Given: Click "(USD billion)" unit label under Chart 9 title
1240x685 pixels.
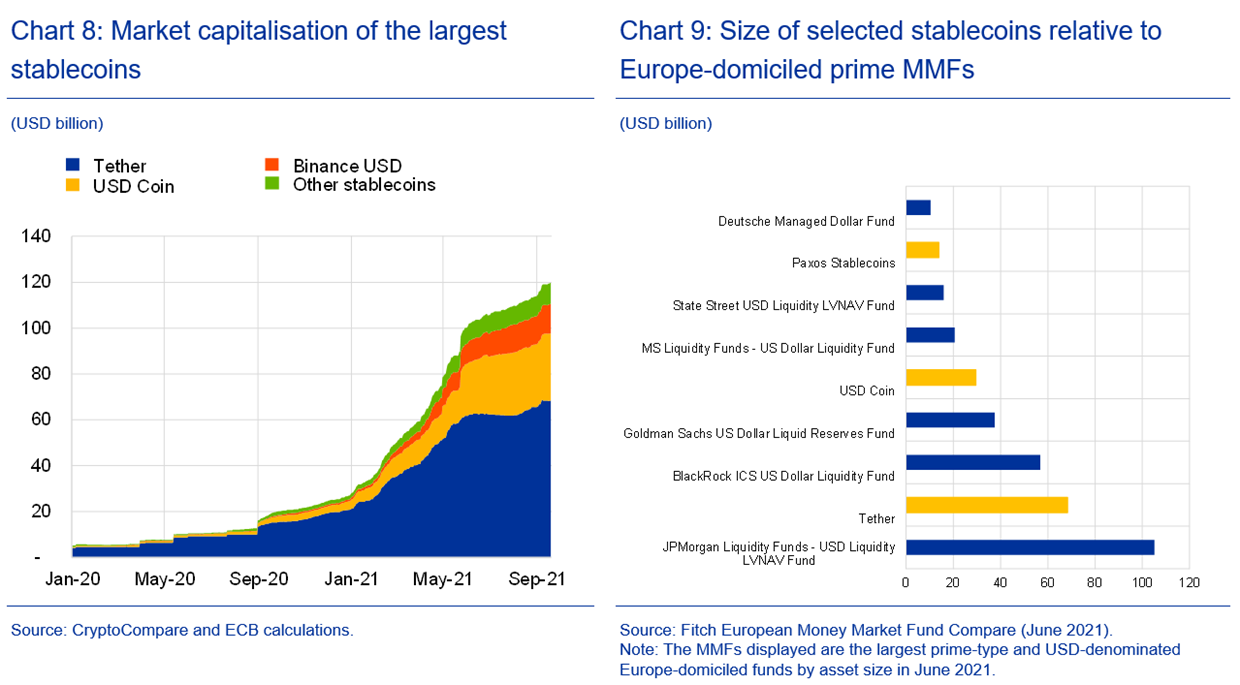Looking at the screenshot, I should pyautogui.click(x=666, y=124).
